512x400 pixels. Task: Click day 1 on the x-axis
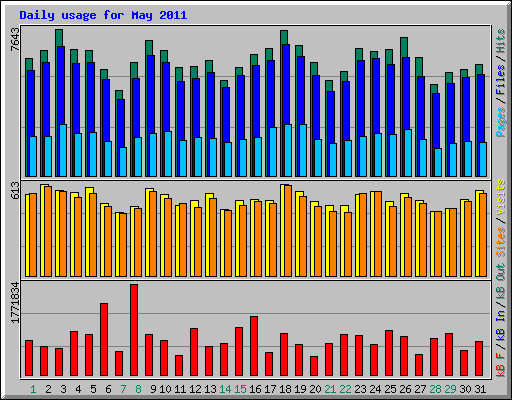click(33, 389)
